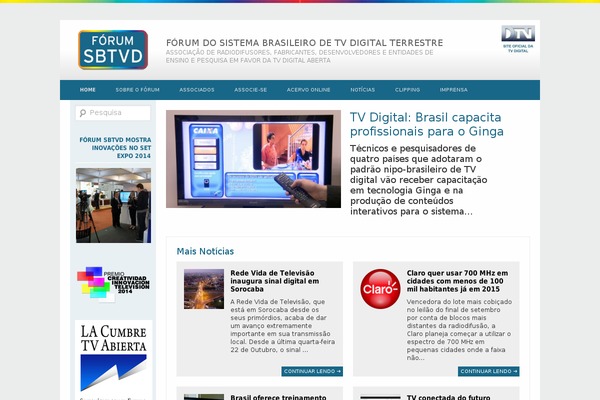This screenshot has height=400, width=600.
Task: Open Sobre o Fórum menu
Action: 137,90
